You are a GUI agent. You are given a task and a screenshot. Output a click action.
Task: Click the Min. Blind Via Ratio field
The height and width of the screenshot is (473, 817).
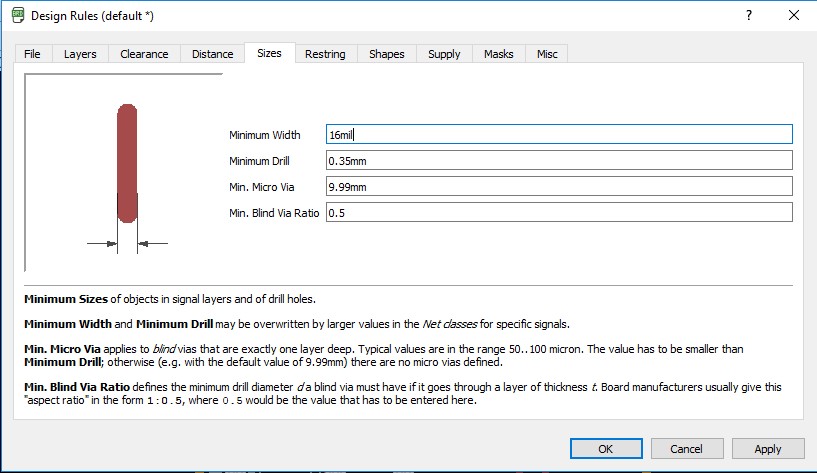click(559, 213)
